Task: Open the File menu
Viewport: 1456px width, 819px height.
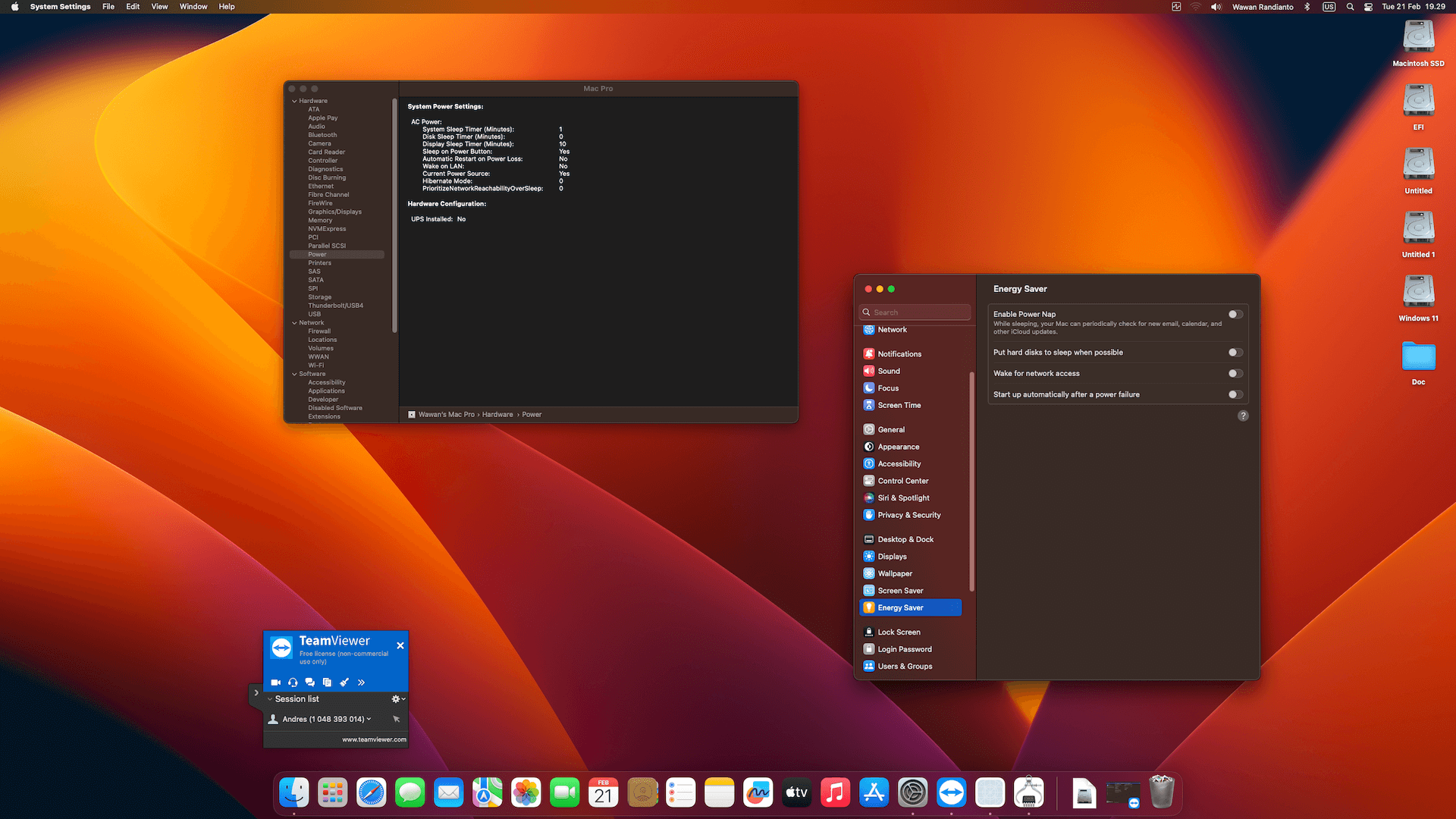Action: coord(108,7)
